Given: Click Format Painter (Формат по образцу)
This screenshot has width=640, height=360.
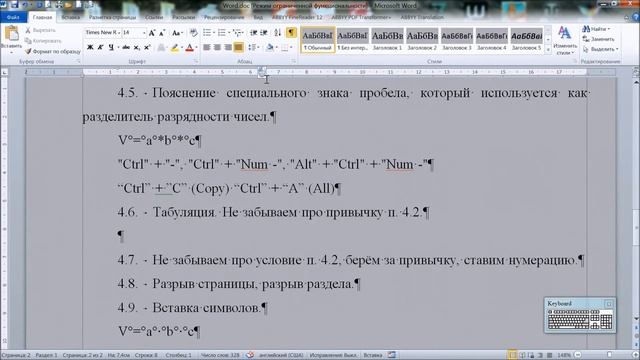Looking at the screenshot, I should click(x=52, y=51).
